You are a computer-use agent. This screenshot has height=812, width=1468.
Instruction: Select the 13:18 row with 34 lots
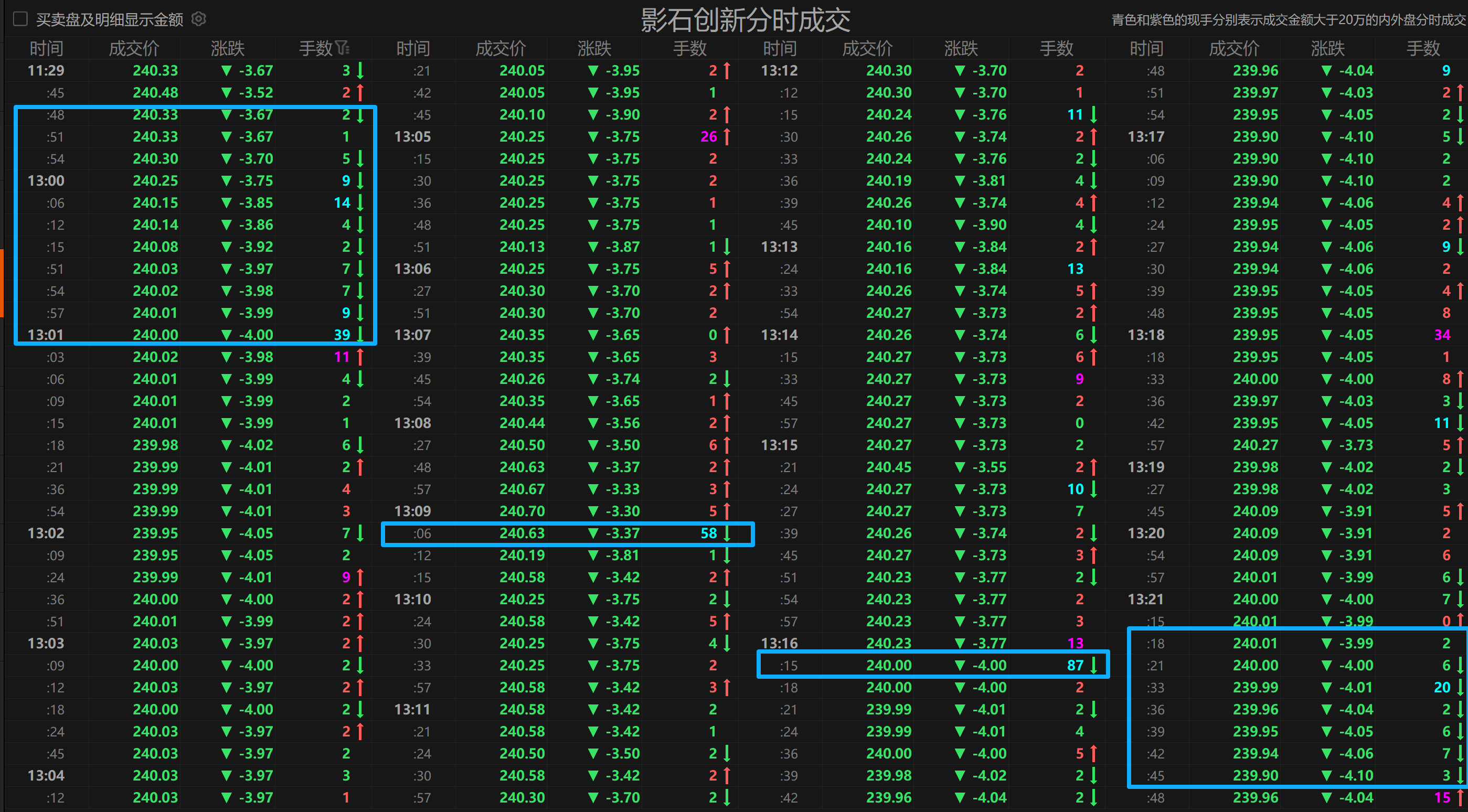click(1255, 335)
